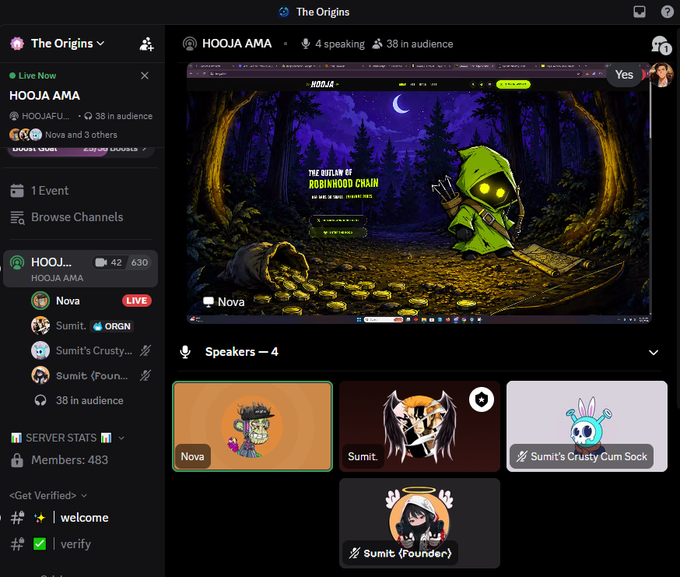The height and width of the screenshot is (577, 680).
Task: Open the speak requests icon with badge
Action: [661, 45]
